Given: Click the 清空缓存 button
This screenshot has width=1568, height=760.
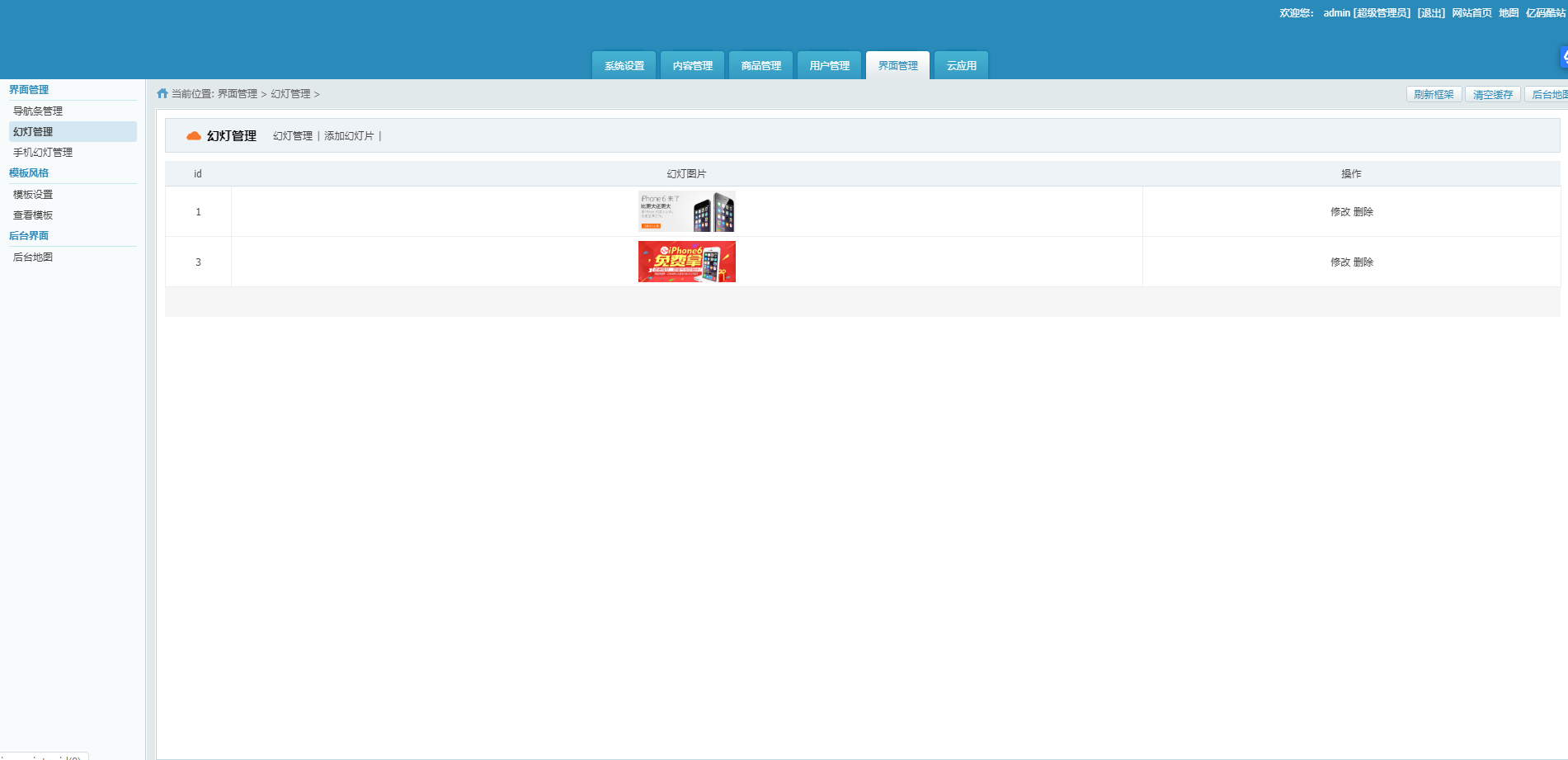Looking at the screenshot, I should [1492, 95].
